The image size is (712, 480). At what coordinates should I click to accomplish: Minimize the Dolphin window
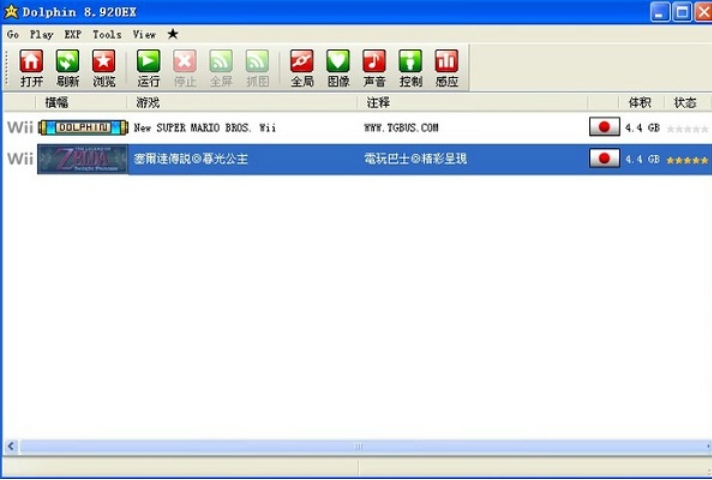point(660,12)
